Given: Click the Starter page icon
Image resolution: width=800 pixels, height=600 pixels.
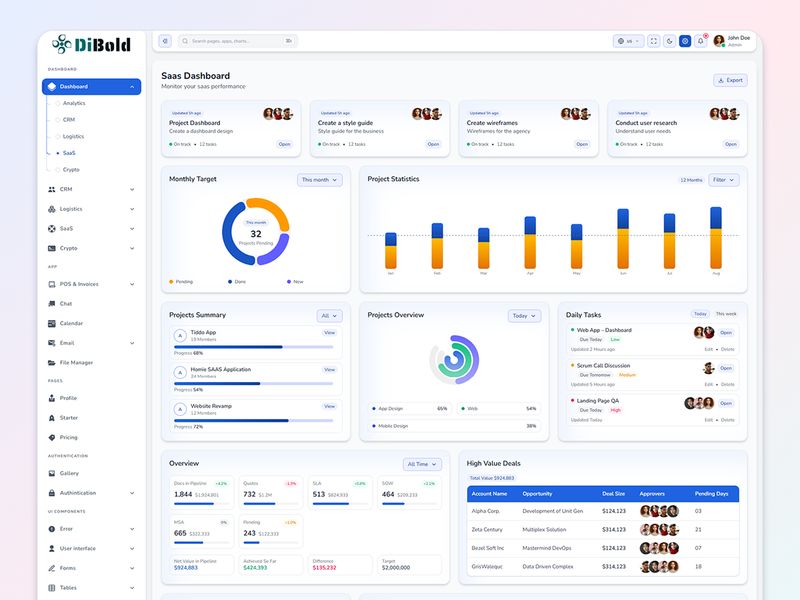Looking at the screenshot, I should [x=52, y=418].
